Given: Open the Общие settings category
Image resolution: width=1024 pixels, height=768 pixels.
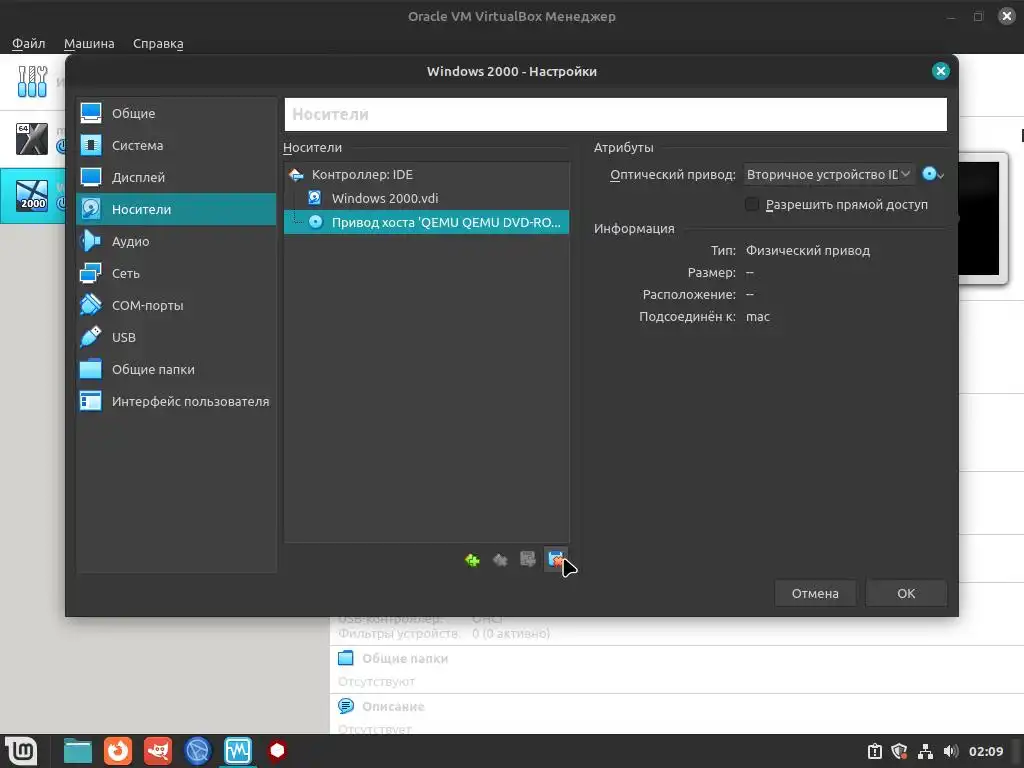Looking at the screenshot, I should (x=176, y=113).
